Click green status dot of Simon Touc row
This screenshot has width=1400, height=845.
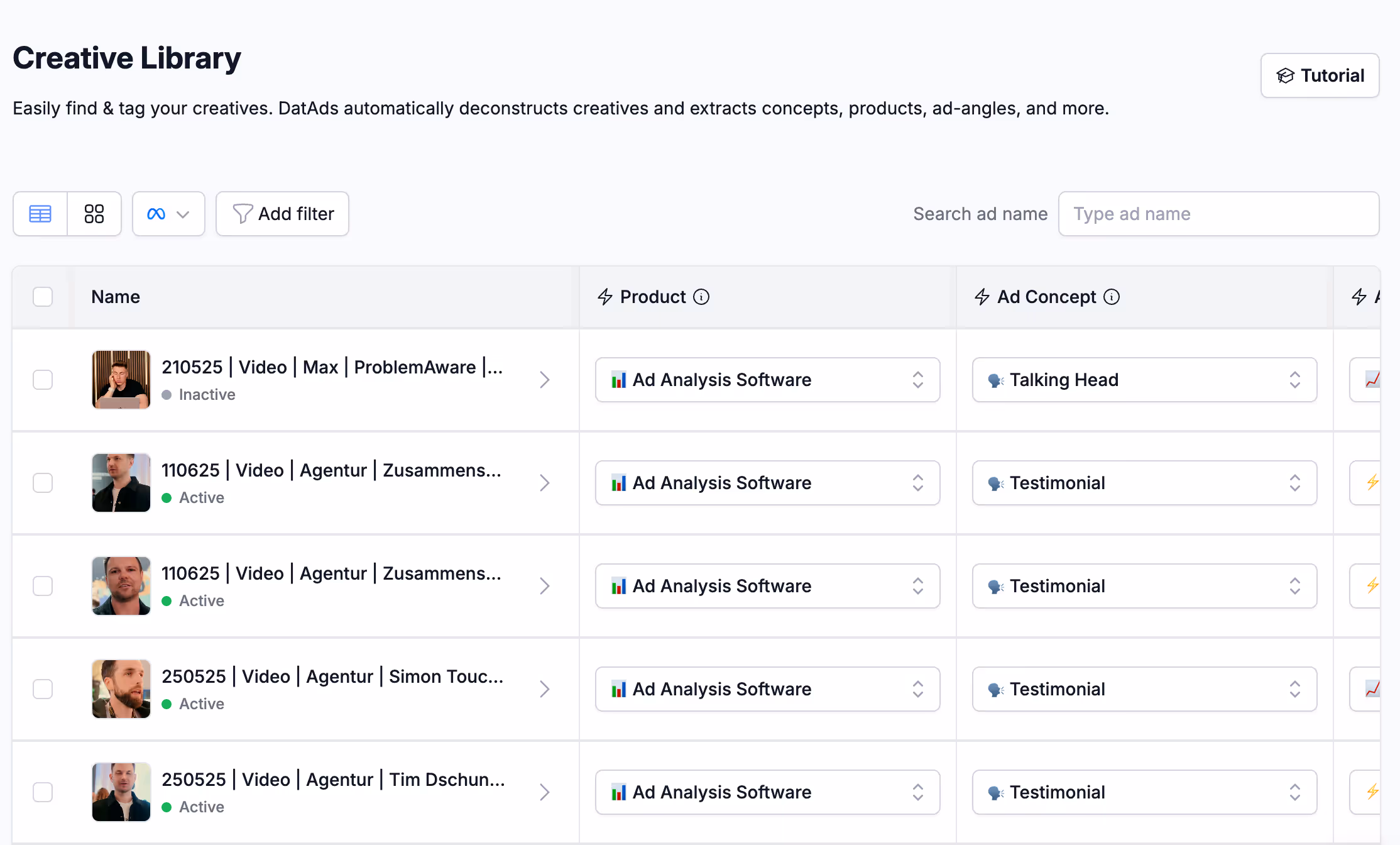[167, 704]
